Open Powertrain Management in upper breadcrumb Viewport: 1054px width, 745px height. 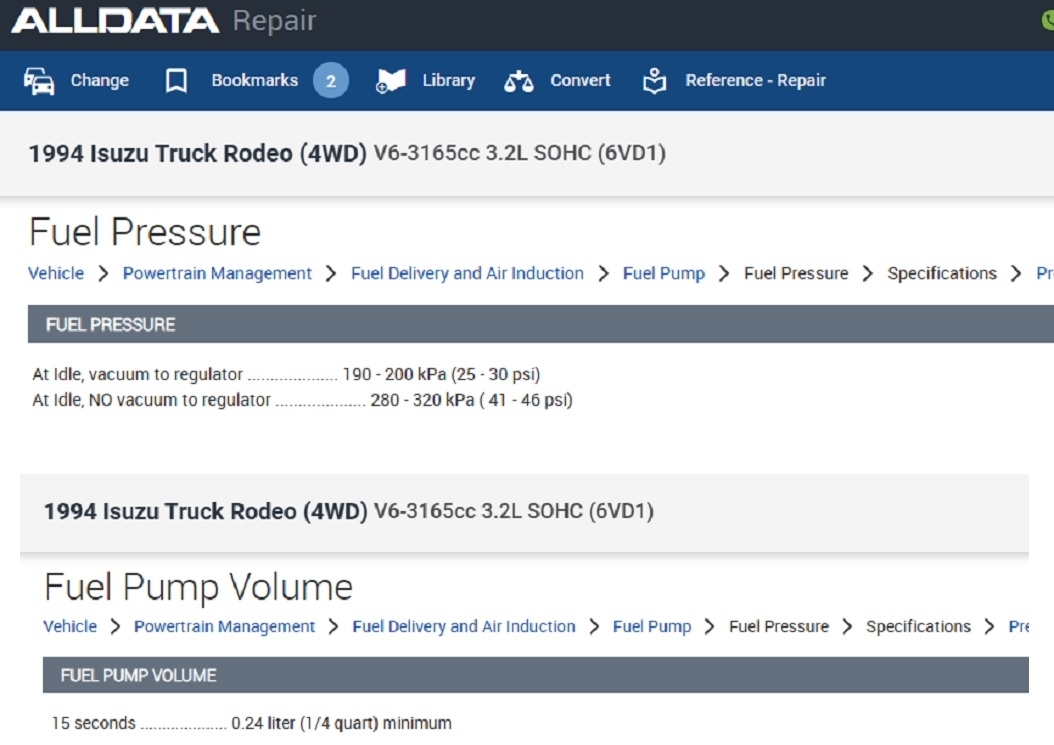coord(217,273)
